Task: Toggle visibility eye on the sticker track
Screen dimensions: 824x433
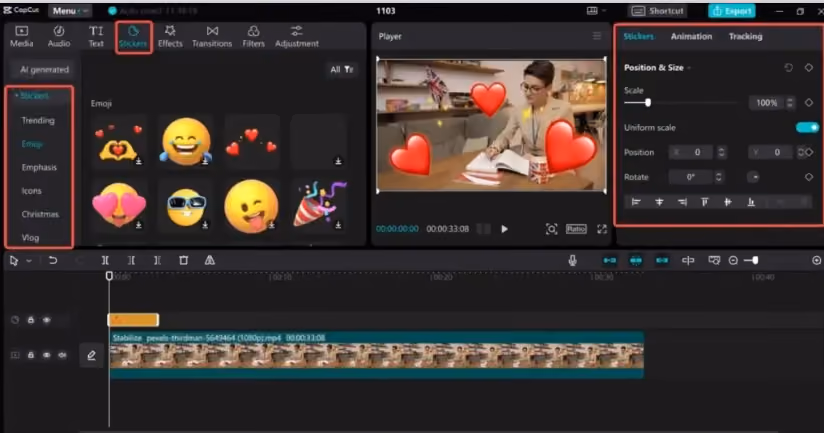Action: pyautogui.click(x=47, y=319)
